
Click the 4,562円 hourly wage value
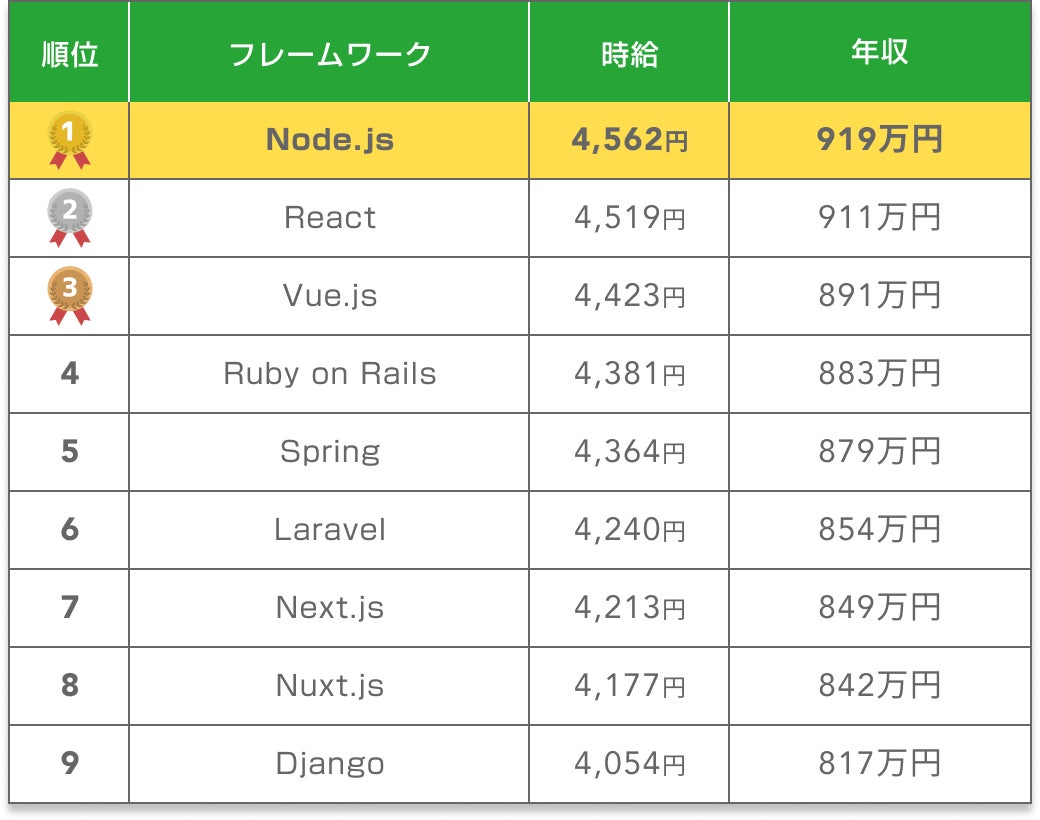point(629,140)
